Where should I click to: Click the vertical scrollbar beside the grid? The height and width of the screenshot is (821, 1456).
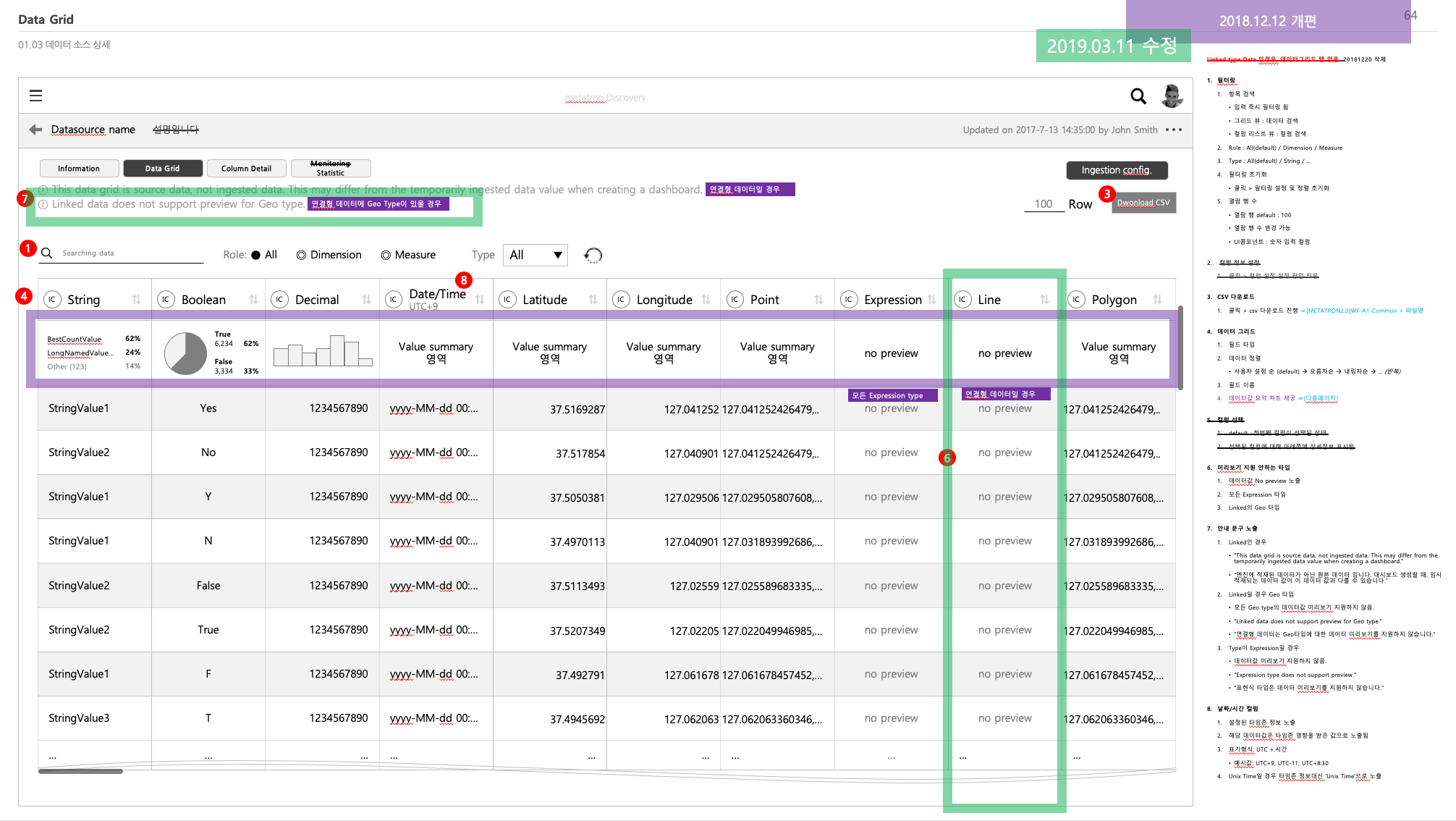(1180, 348)
